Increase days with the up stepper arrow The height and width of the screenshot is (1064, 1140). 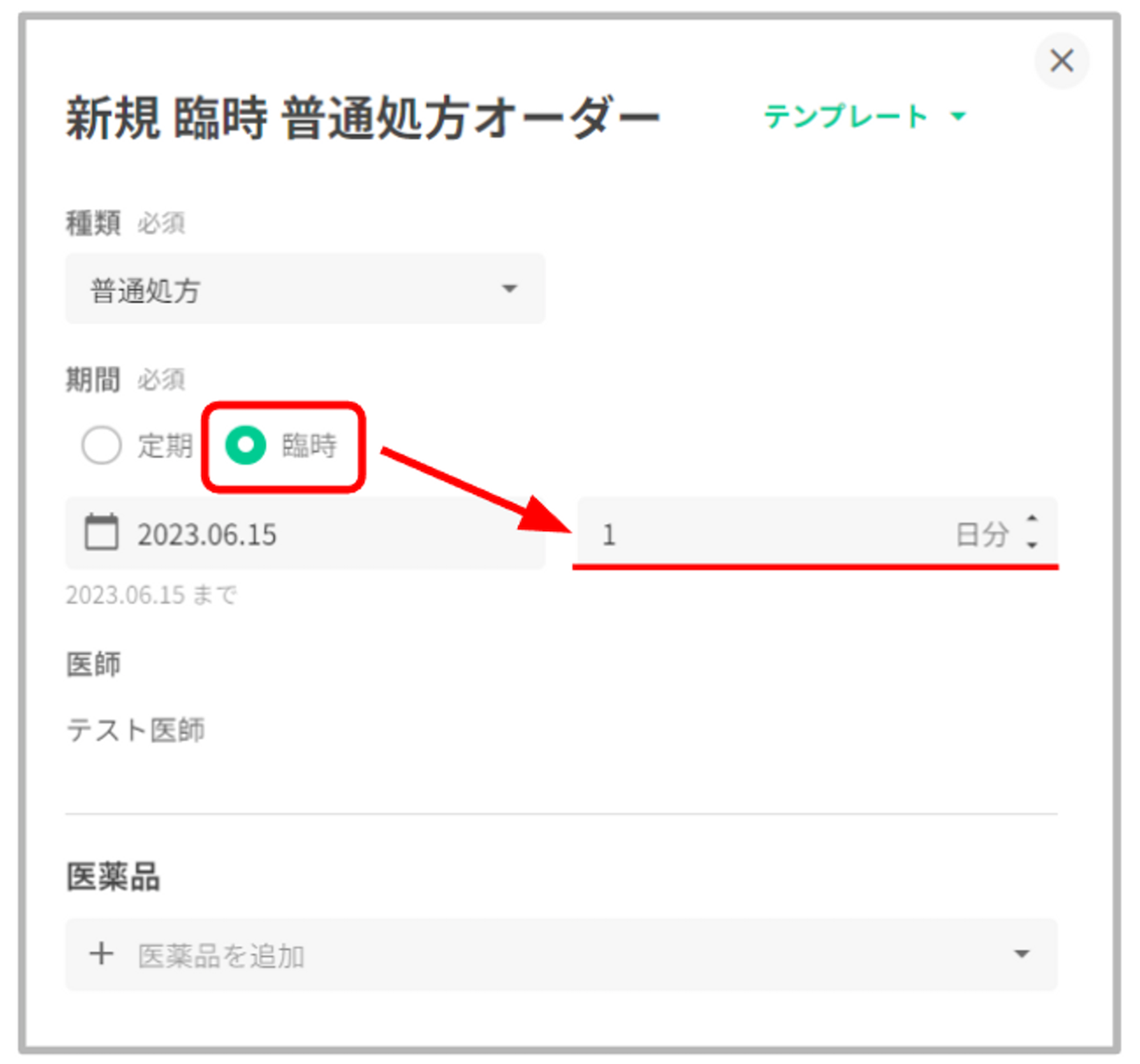[x=1032, y=518]
